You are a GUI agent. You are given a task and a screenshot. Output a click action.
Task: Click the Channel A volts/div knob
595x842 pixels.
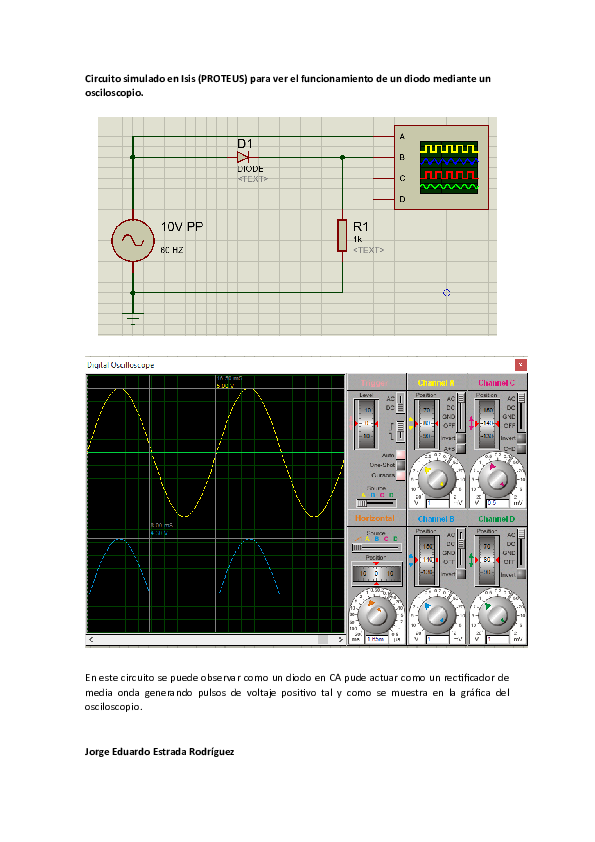click(437, 479)
